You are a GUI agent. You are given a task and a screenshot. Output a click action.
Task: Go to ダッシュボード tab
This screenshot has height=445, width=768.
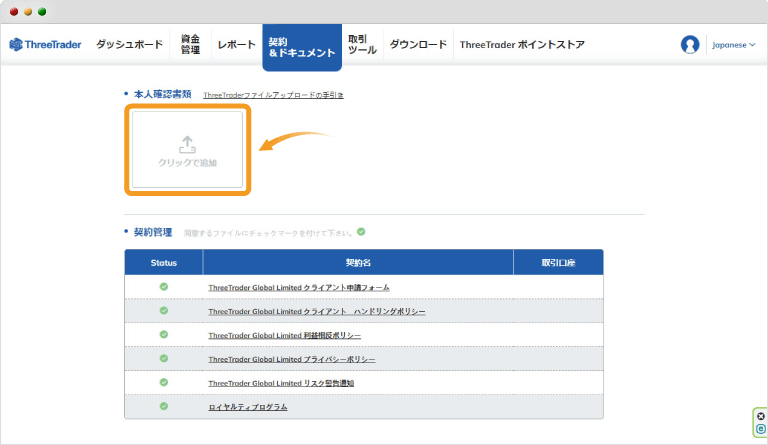(129, 45)
